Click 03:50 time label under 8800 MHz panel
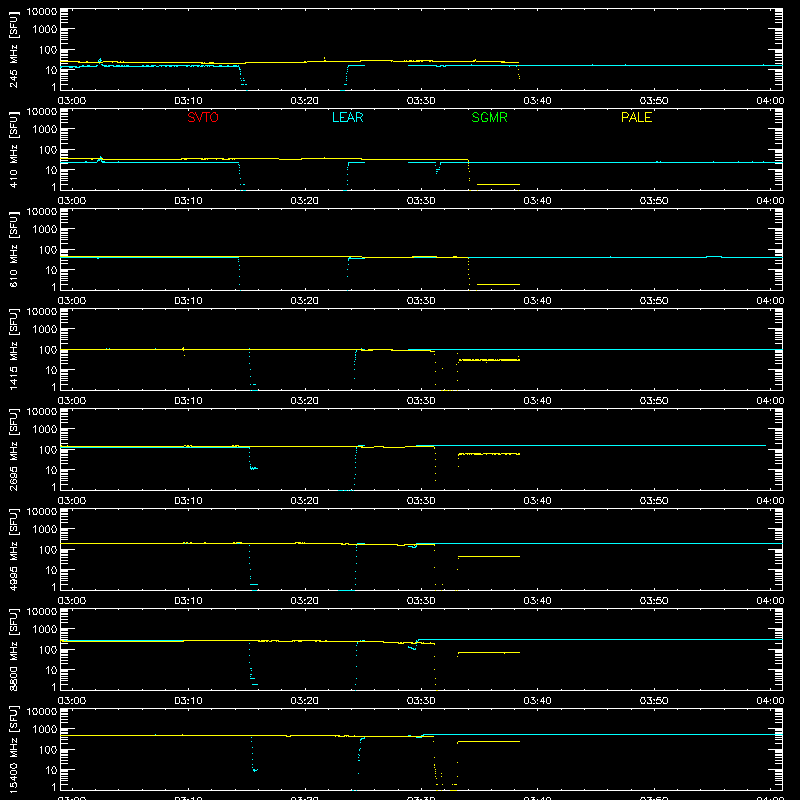 654,701
